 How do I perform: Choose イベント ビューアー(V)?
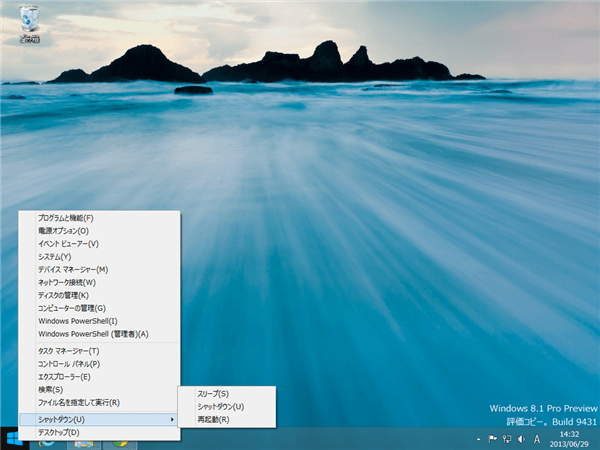(x=99, y=244)
